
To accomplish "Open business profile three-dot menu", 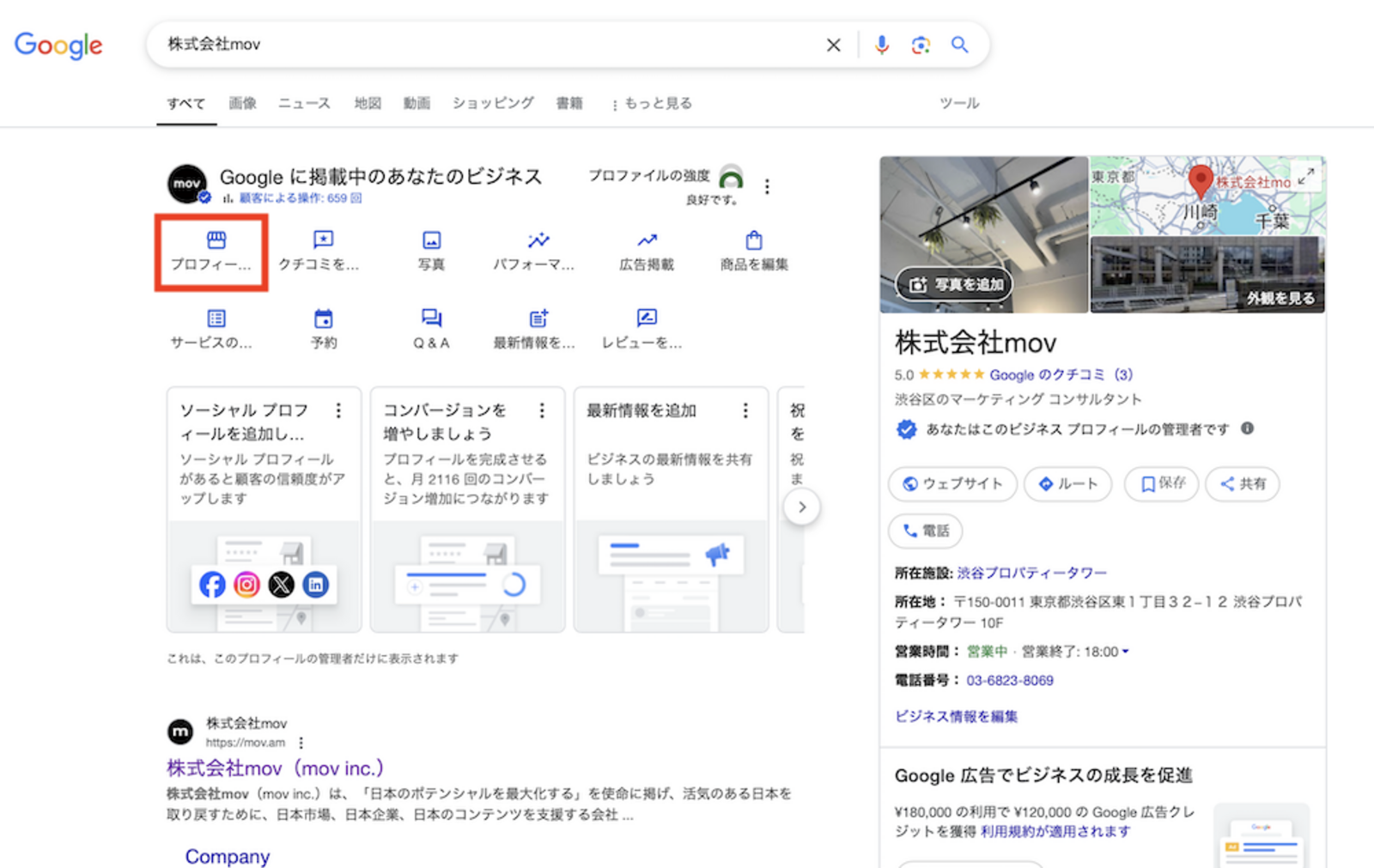I will point(767,186).
